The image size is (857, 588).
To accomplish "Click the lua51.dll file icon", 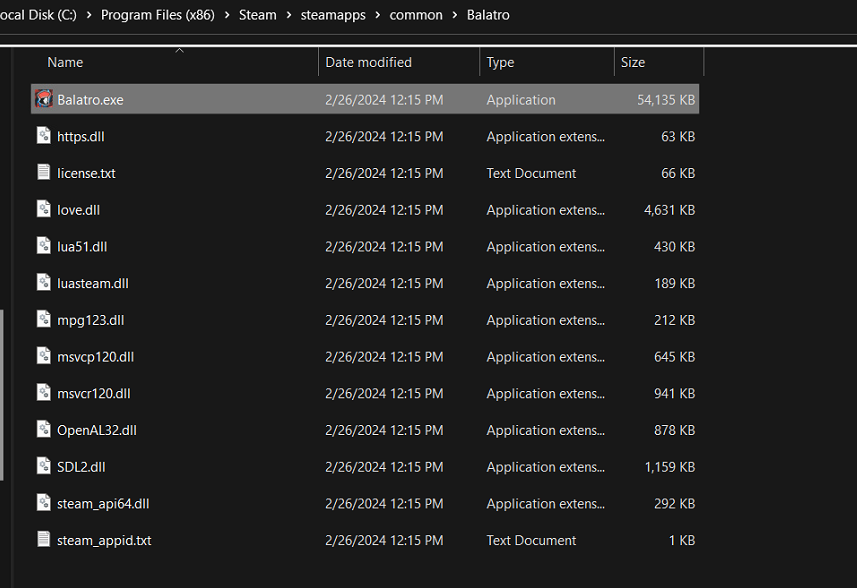I will pos(43,246).
